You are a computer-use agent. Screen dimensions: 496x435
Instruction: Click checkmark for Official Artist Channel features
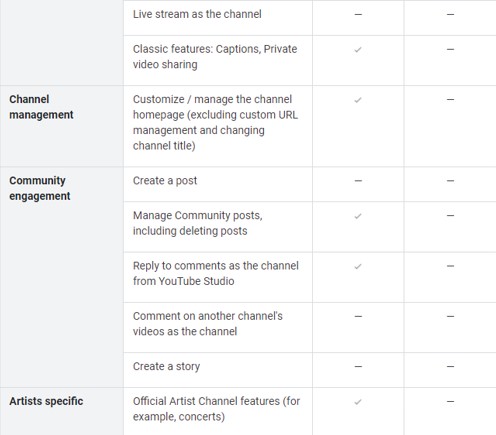pos(358,402)
